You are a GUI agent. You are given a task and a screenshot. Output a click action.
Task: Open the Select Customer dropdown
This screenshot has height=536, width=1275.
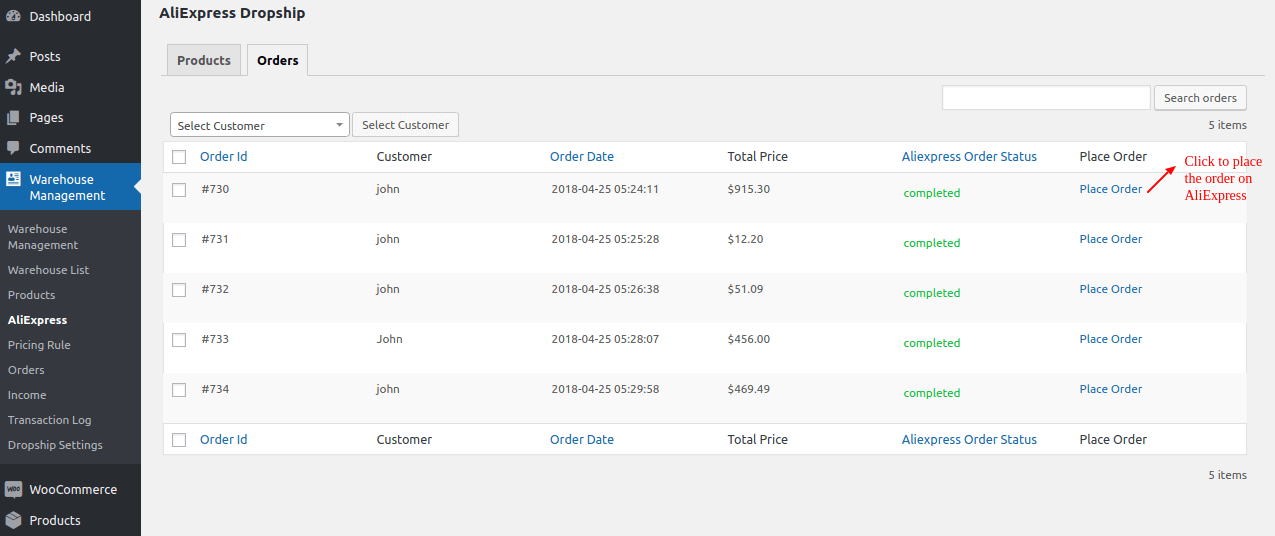click(260, 125)
